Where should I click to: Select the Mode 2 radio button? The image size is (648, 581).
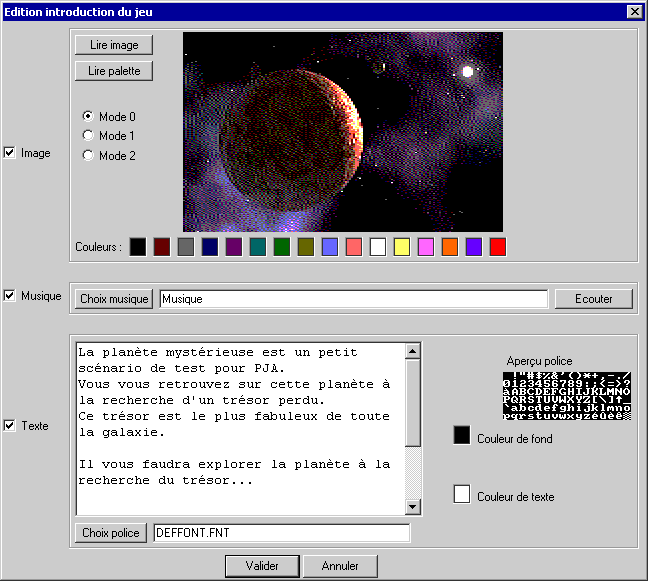click(x=88, y=155)
